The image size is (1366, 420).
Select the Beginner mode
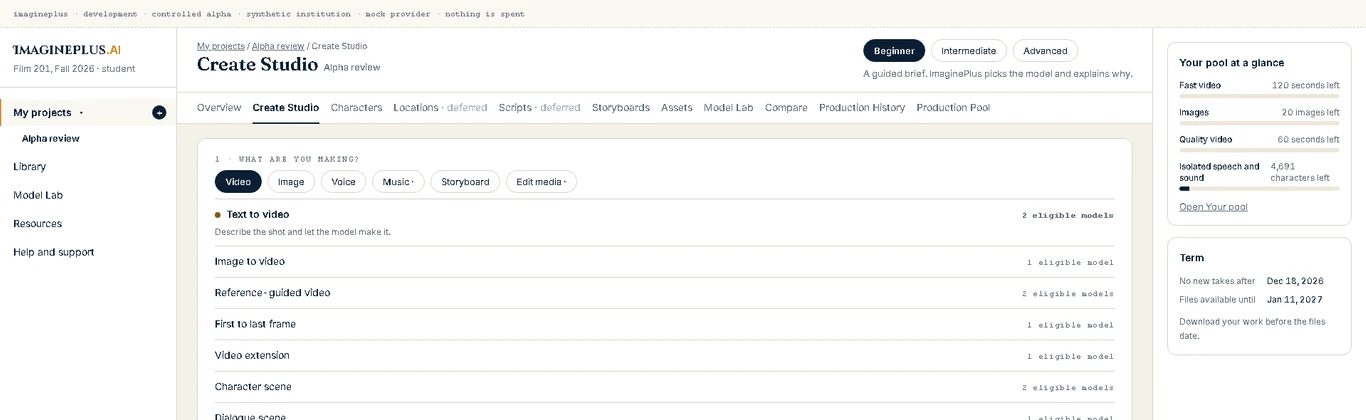tap(894, 51)
